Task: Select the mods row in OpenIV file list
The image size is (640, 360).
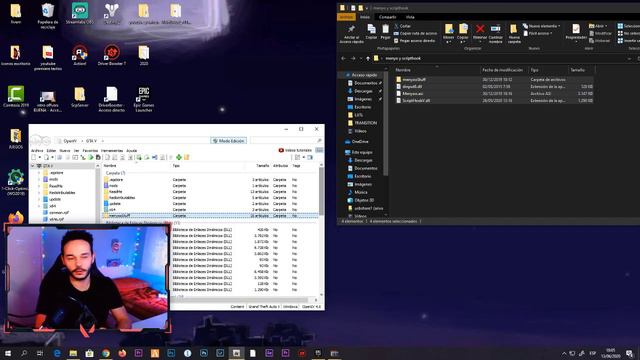Action: coord(210,186)
